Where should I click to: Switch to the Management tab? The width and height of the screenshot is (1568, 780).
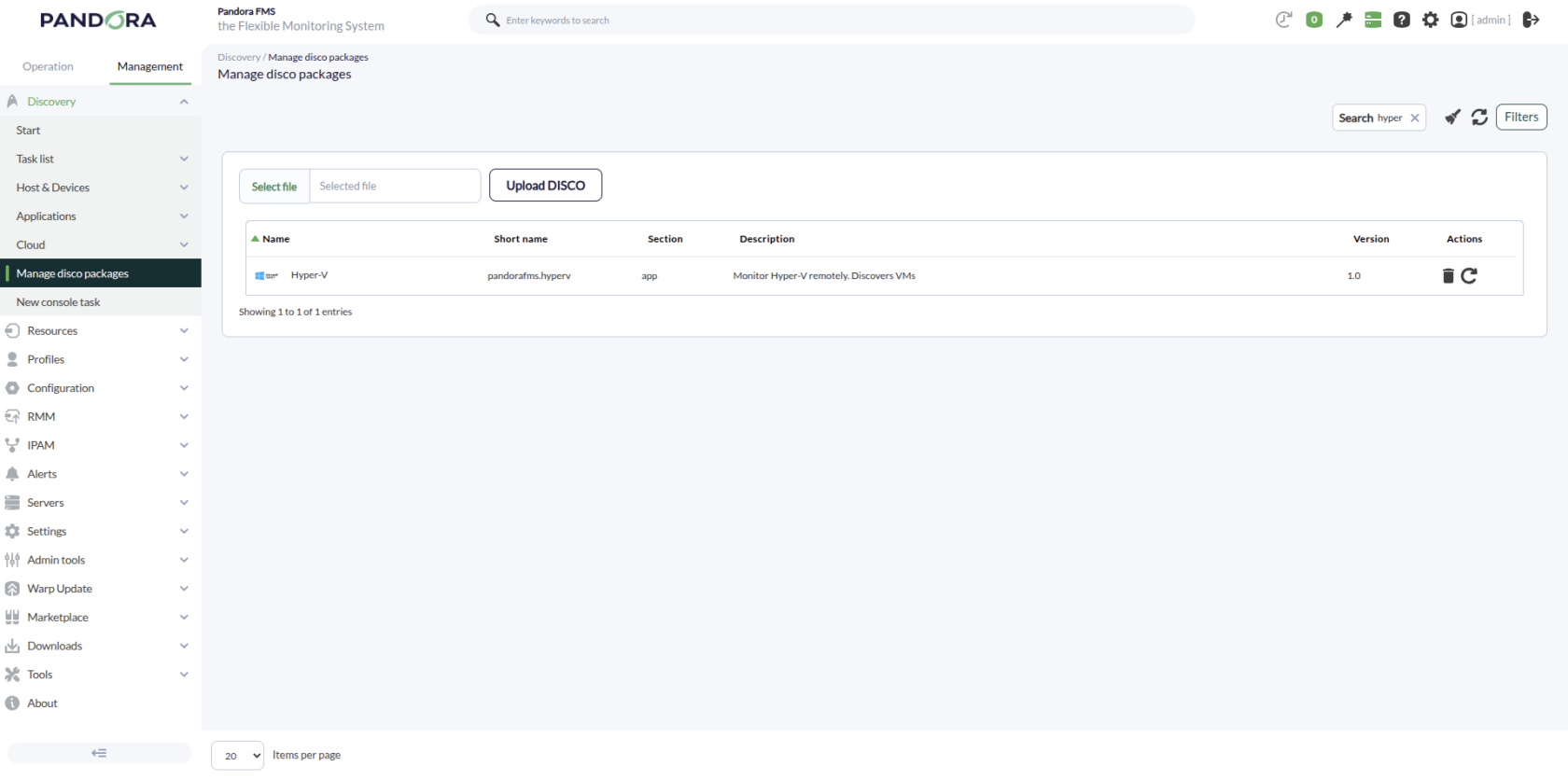coord(150,66)
